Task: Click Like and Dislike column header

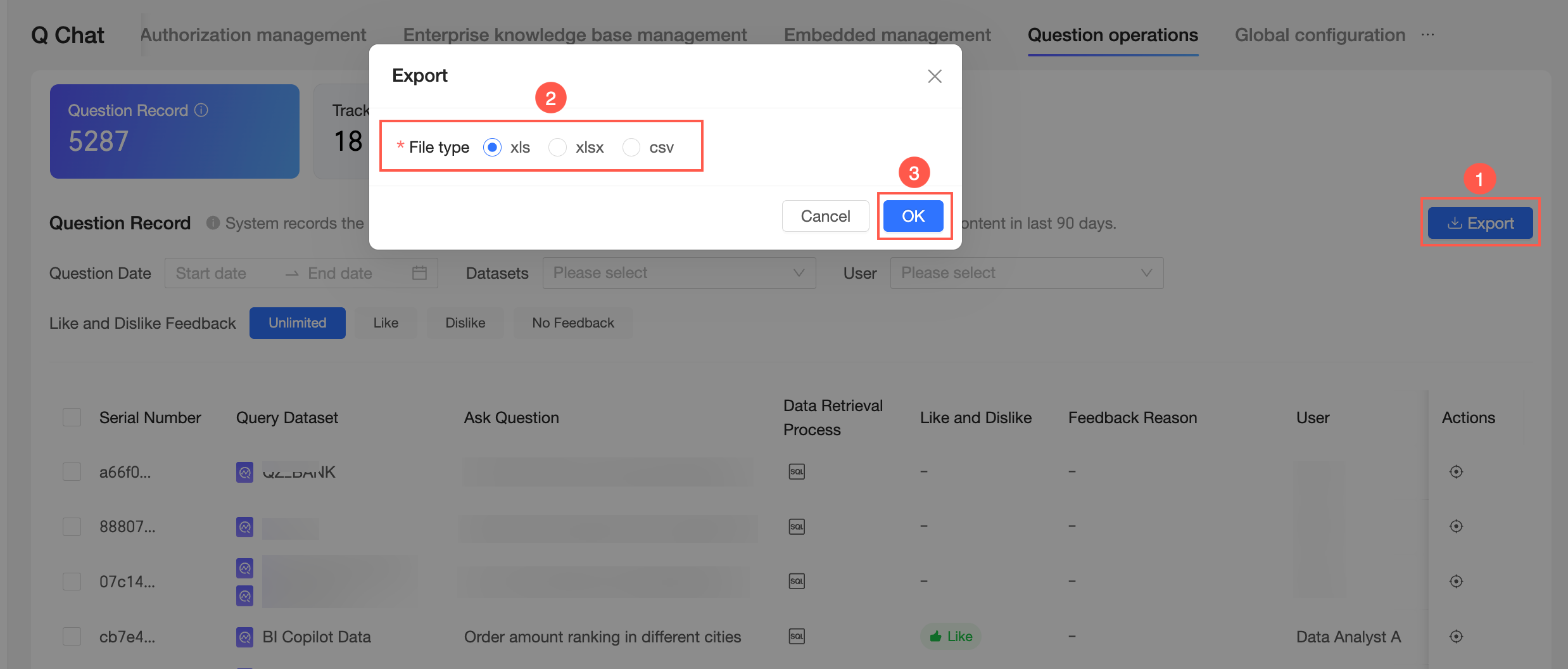Action: [x=975, y=417]
